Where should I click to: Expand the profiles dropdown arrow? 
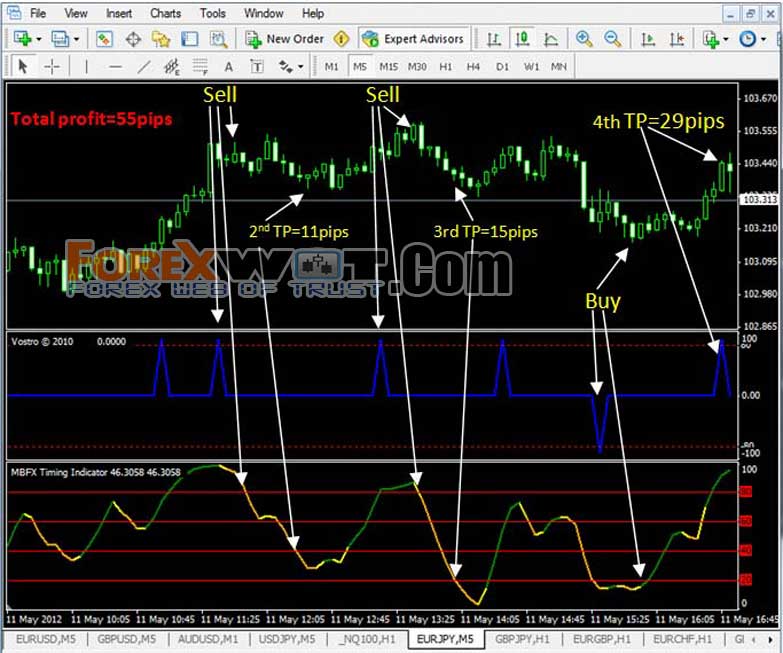(x=76, y=39)
